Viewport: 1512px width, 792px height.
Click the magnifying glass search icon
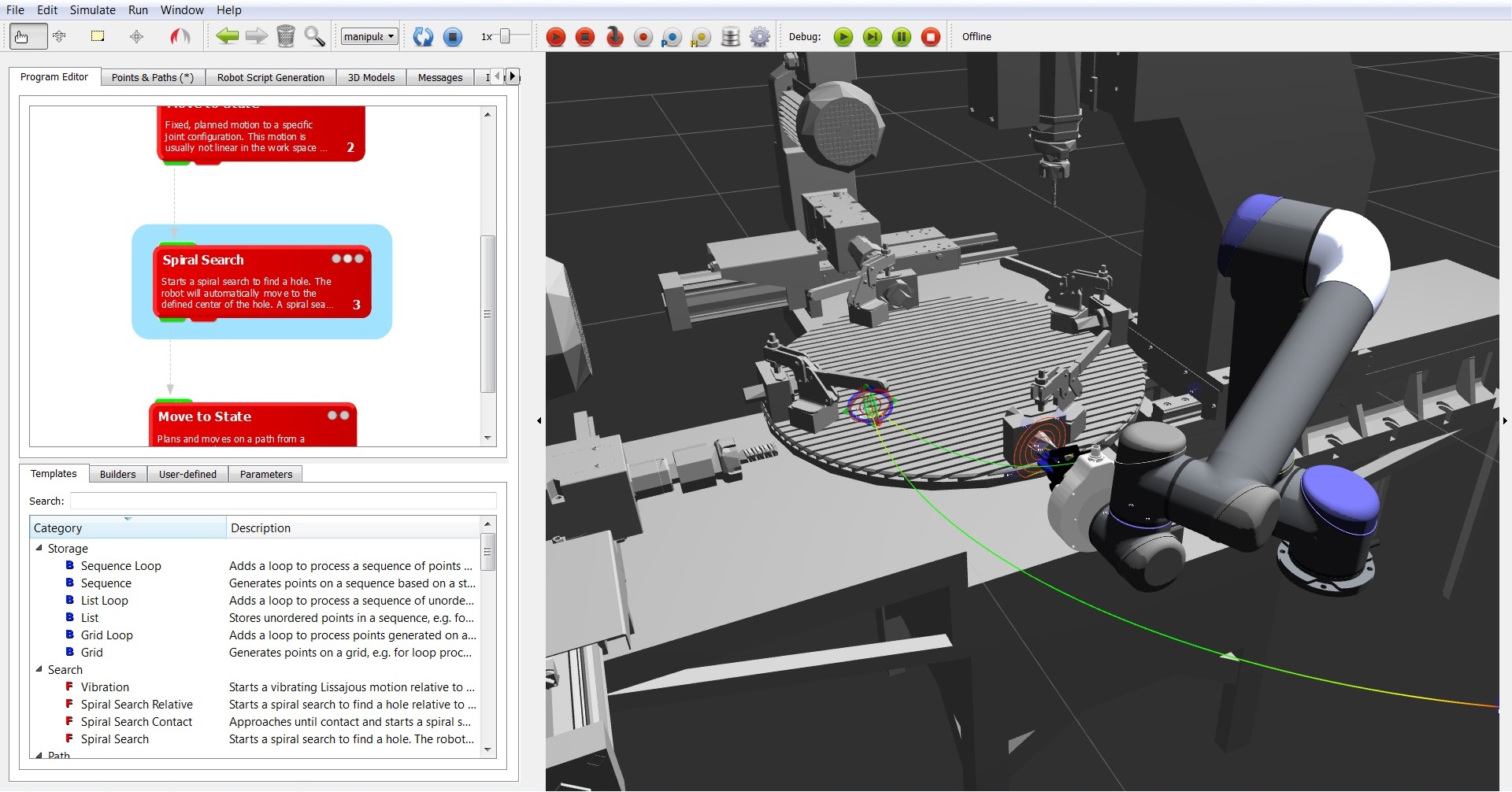coord(314,36)
